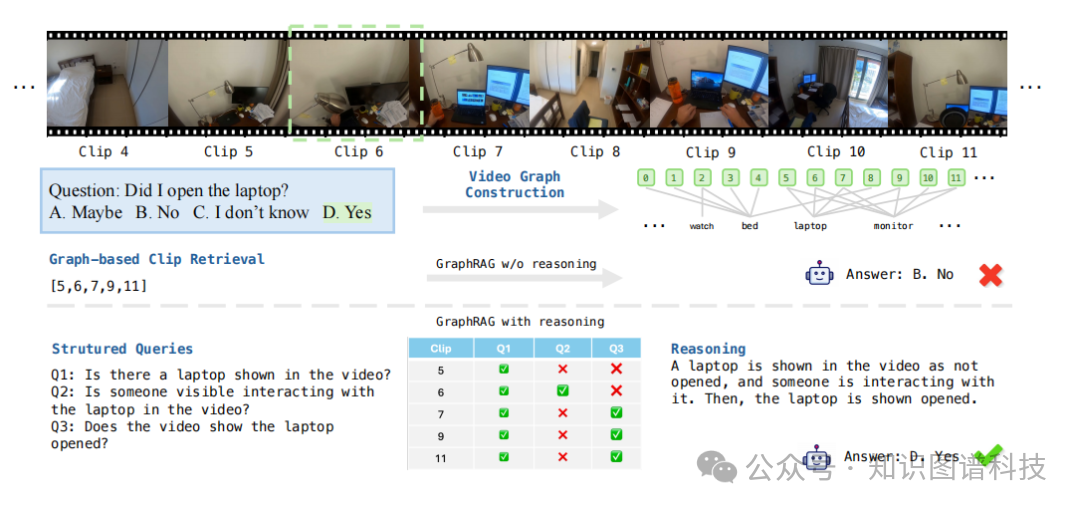Screen dimensions: 1080x510
Task: Click the robot icon beside Answer: D. Yes
Action: coord(816,458)
